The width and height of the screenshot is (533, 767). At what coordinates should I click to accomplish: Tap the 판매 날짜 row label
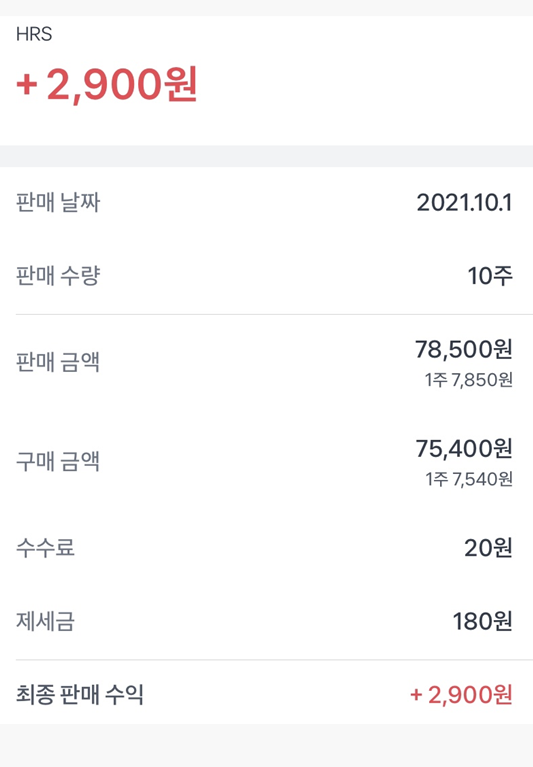(x=58, y=202)
